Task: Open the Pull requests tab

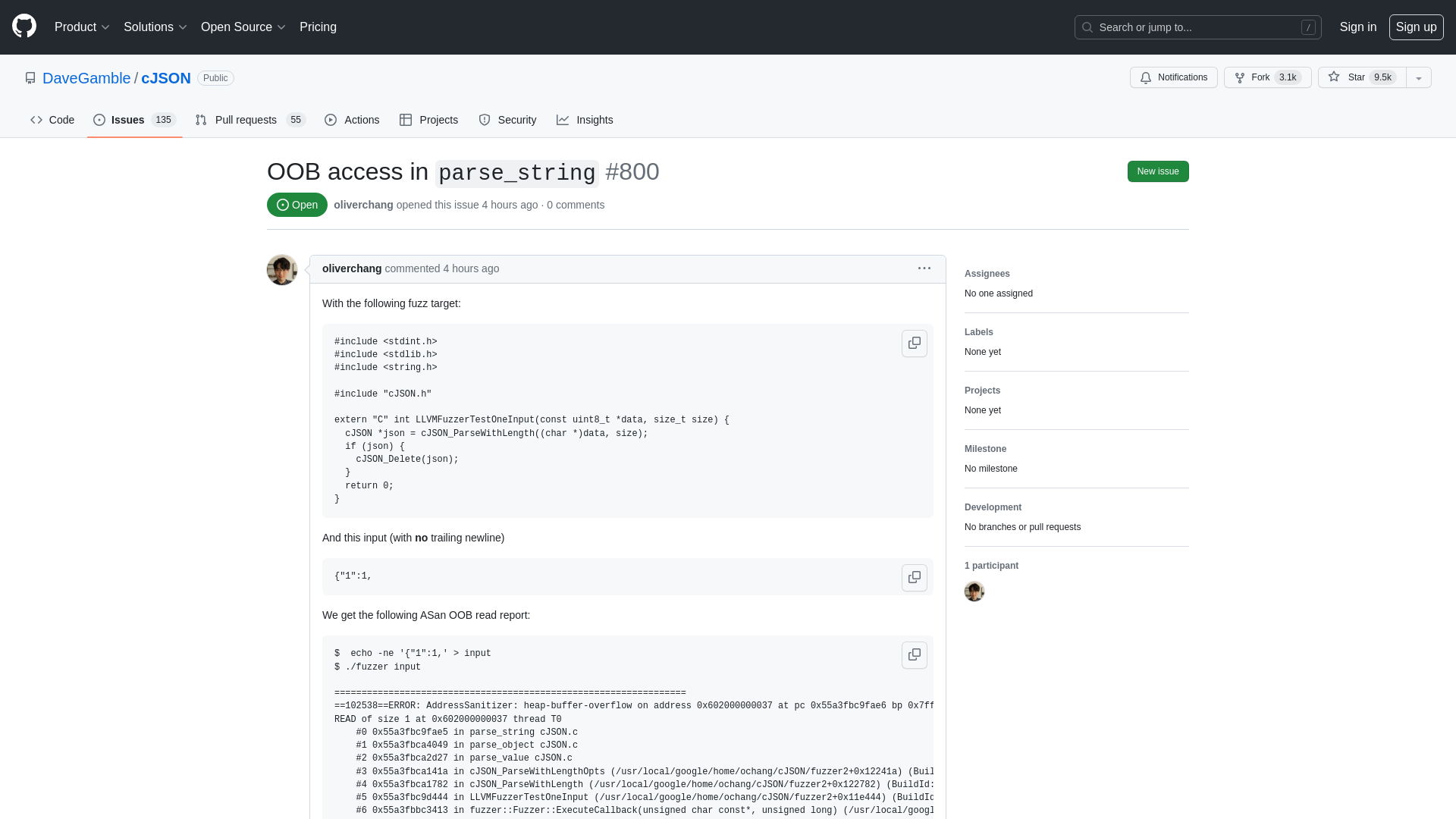Action: click(249, 120)
